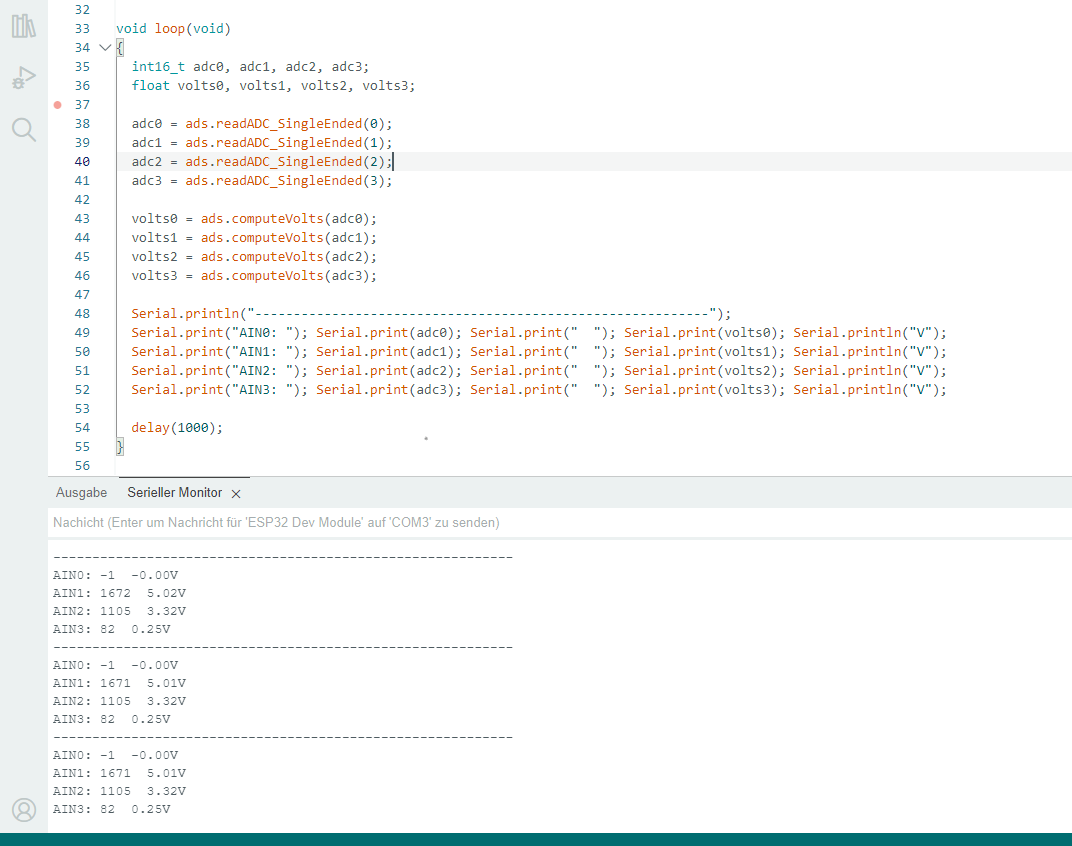Click line number 33 in gutter

(x=82, y=29)
